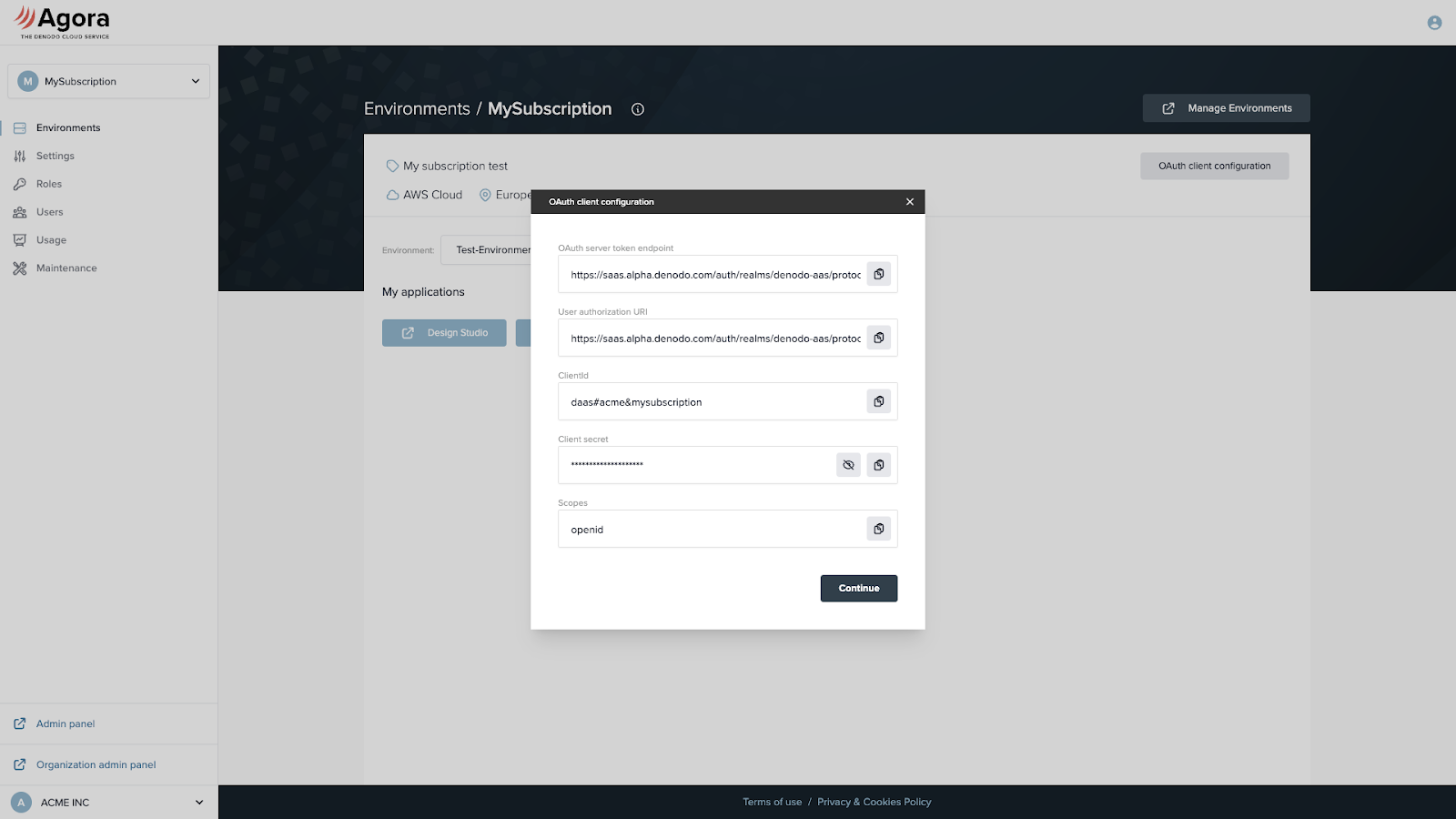Viewport: 1456px width, 819px height.
Task: Open the Terms of use link
Action: 772,802
